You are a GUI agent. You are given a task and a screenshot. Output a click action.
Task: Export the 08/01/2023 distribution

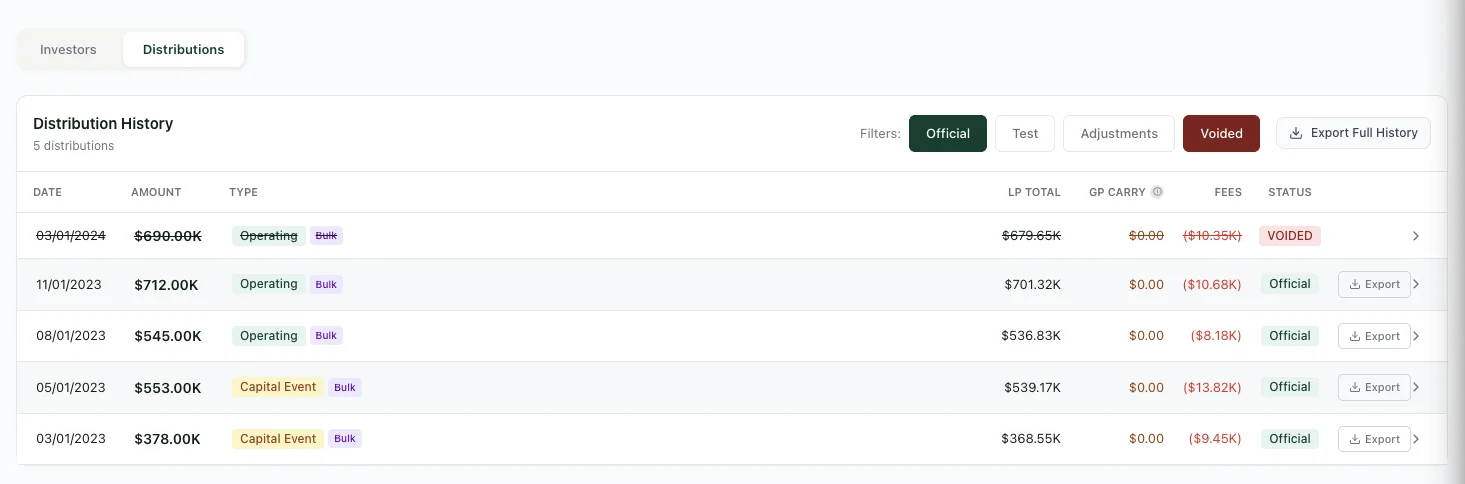coord(1374,336)
